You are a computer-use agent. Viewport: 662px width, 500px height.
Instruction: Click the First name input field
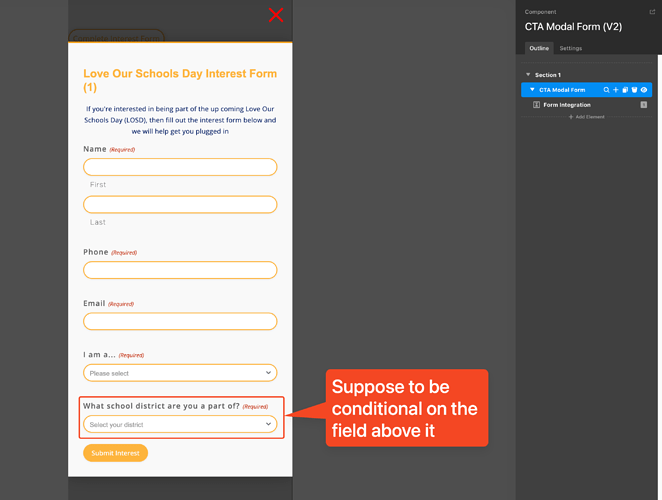pos(180,167)
